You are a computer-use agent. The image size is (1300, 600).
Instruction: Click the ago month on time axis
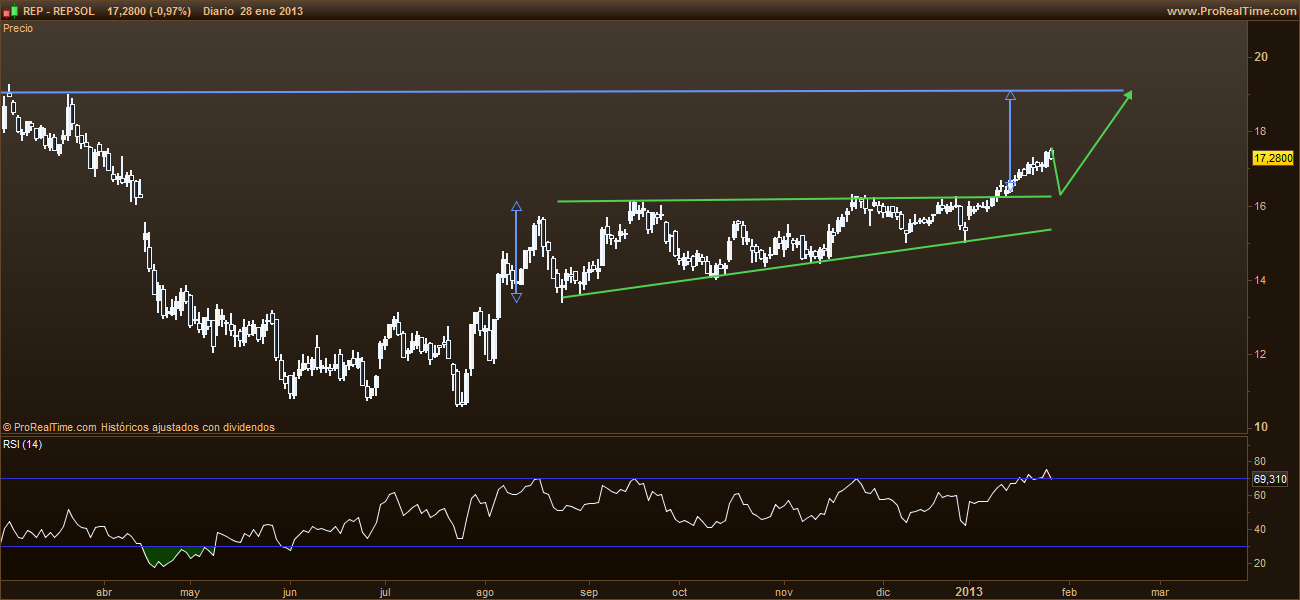(x=484, y=592)
